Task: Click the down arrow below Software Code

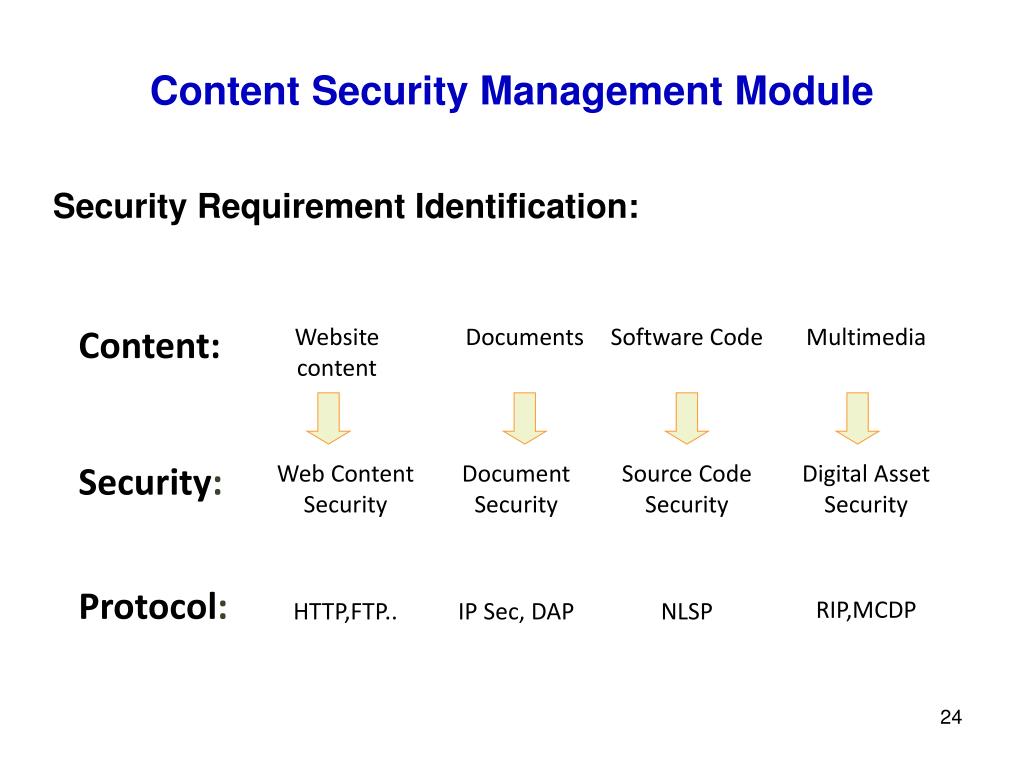Action: click(x=686, y=418)
